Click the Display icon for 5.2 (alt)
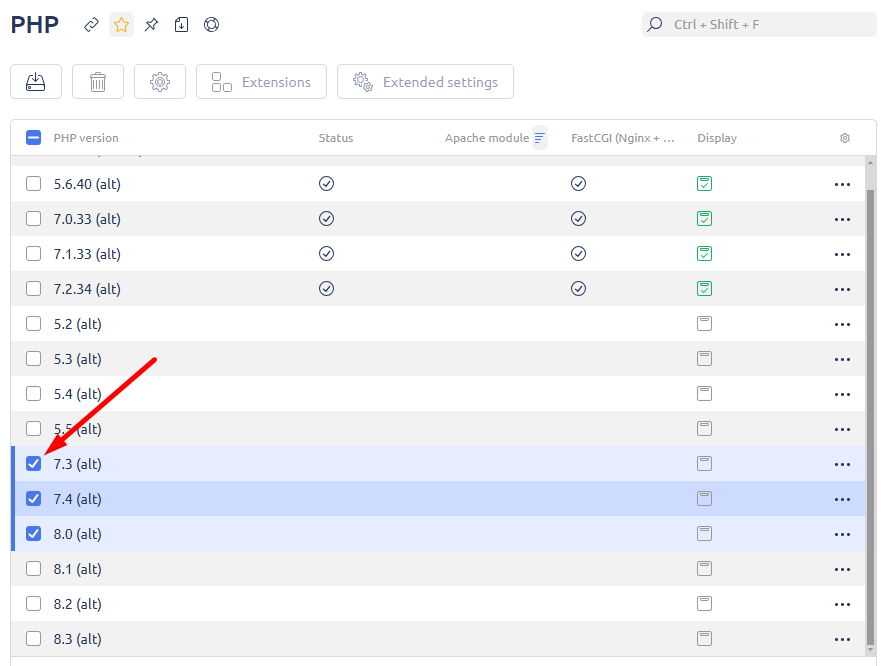This screenshot has height=666, width=884. [704, 324]
